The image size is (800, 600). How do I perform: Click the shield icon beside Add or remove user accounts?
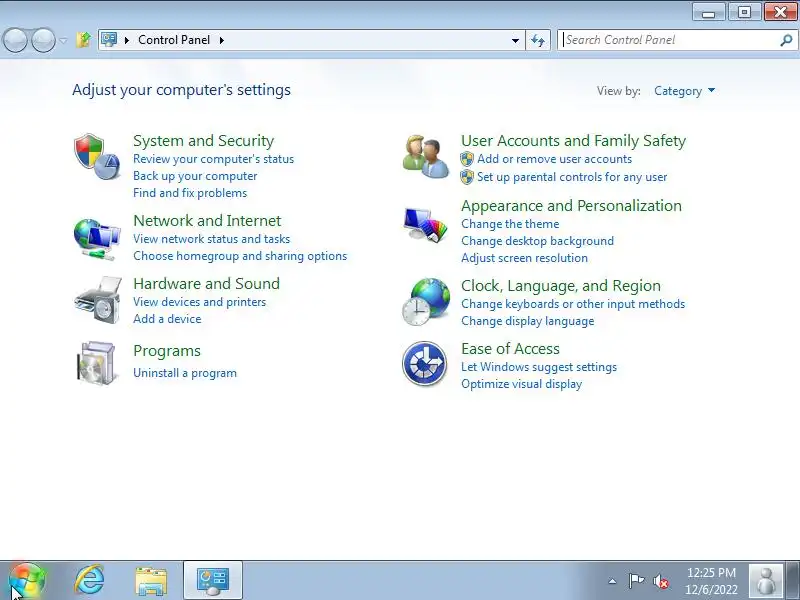pyautogui.click(x=467, y=159)
